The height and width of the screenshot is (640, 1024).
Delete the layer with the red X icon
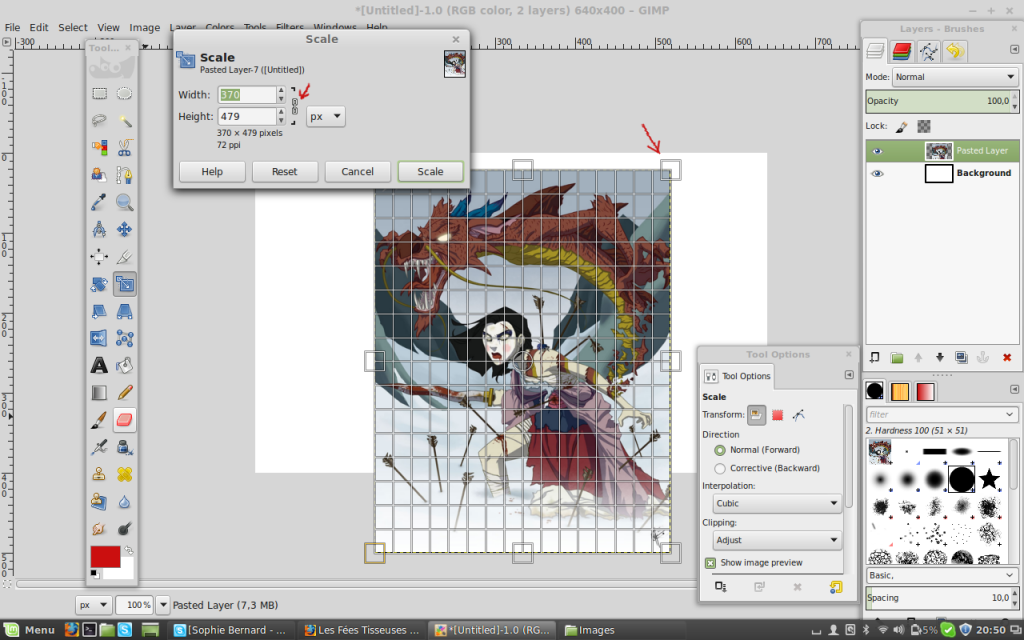(1006, 357)
